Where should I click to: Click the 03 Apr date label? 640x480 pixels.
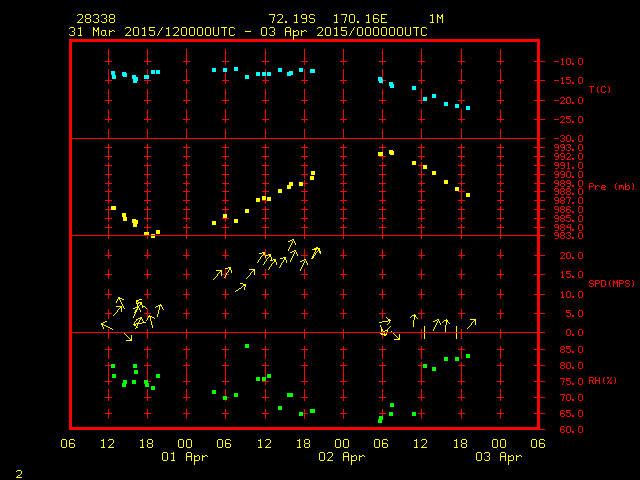498,457
